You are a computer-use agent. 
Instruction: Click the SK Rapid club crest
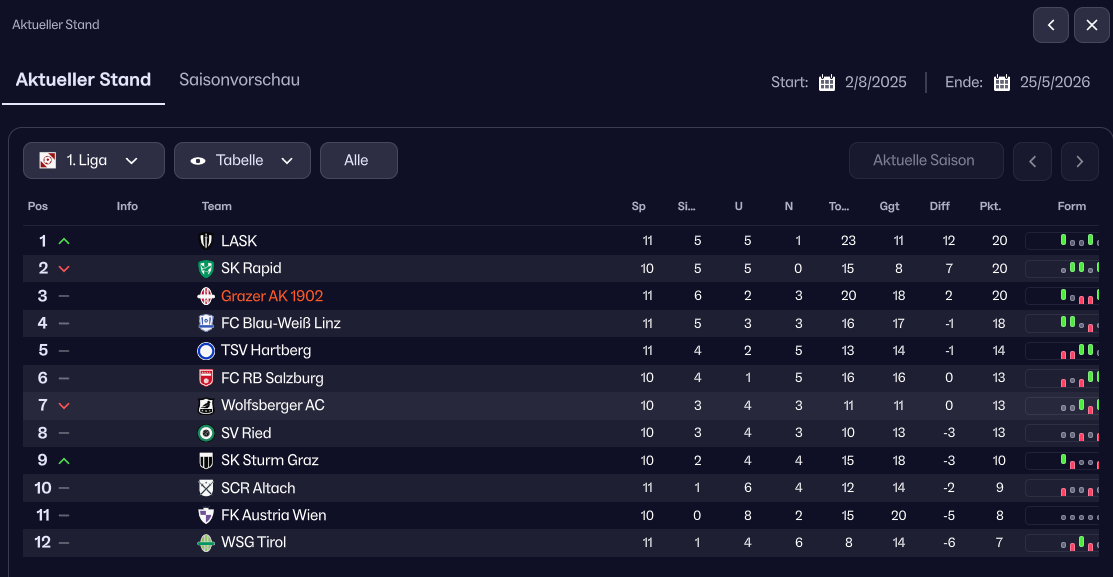tap(206, 268)
